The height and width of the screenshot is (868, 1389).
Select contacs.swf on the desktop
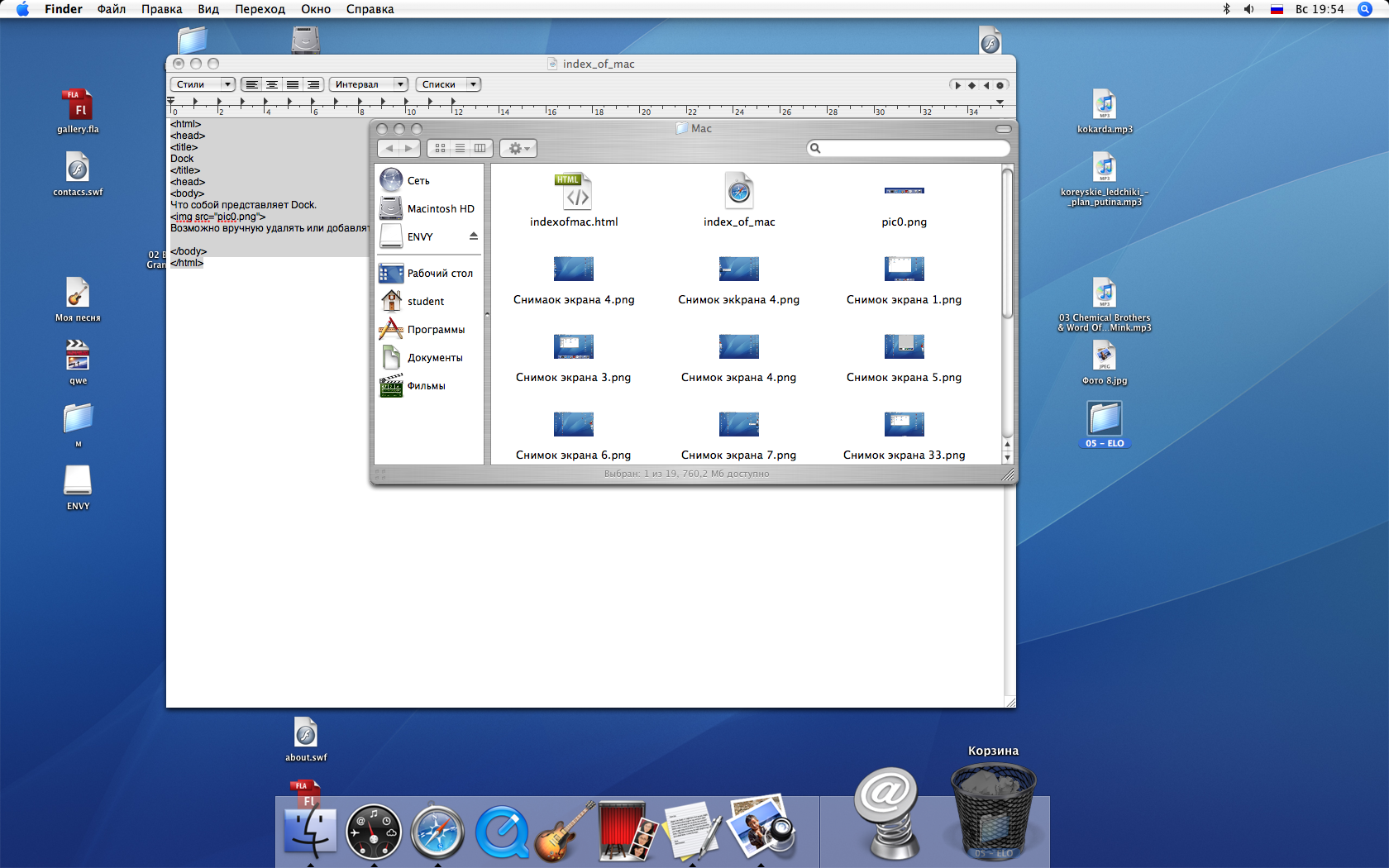pyautogui.click(x=78, y=174)
